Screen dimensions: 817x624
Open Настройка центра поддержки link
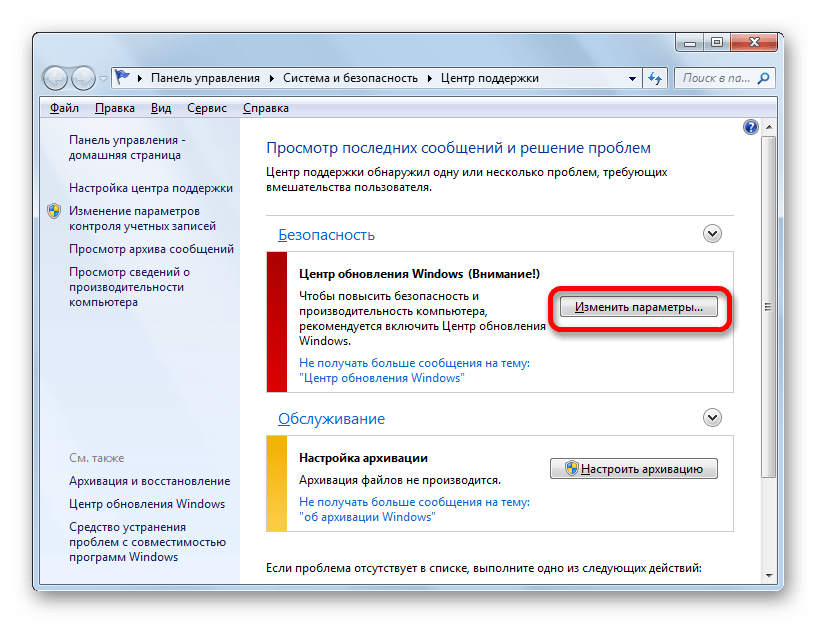151,187
